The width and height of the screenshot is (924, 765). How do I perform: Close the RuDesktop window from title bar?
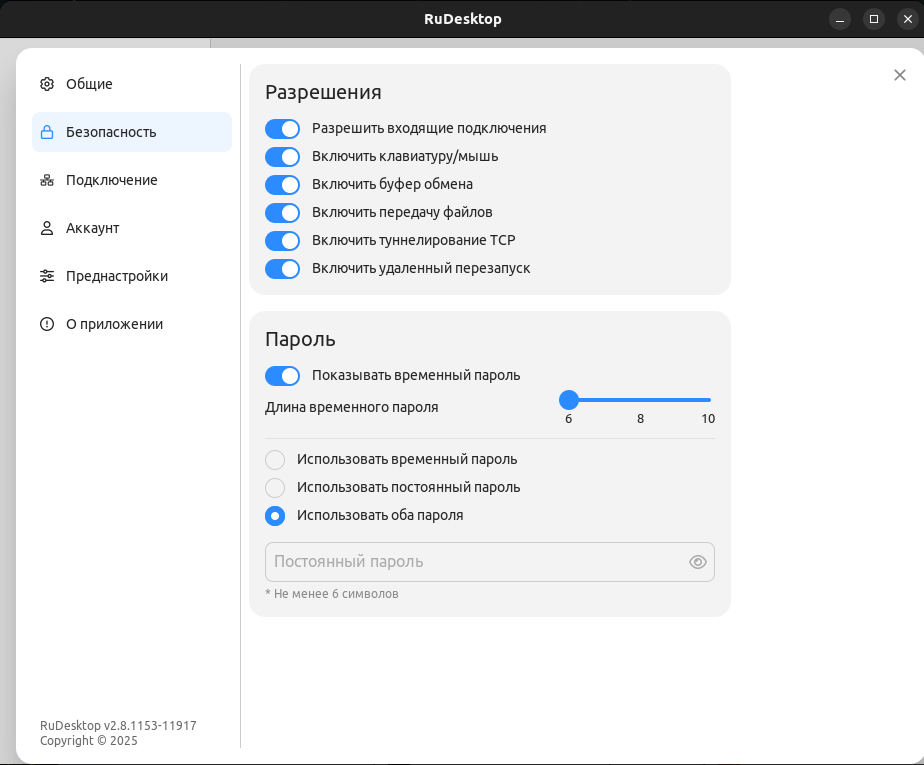pos(908,19)
